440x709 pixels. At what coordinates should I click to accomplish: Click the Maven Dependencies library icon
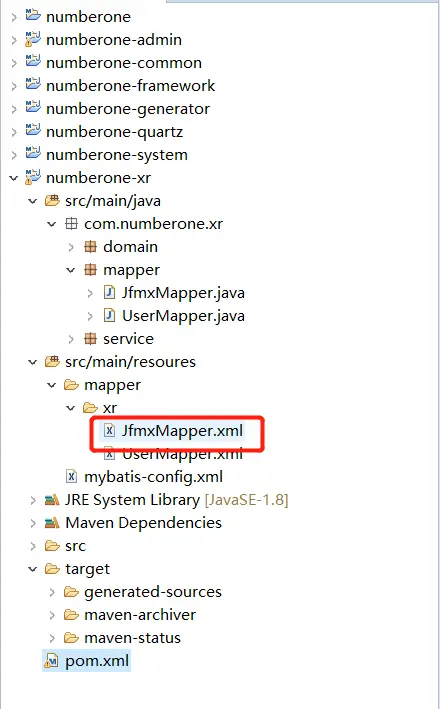[52, 523]
